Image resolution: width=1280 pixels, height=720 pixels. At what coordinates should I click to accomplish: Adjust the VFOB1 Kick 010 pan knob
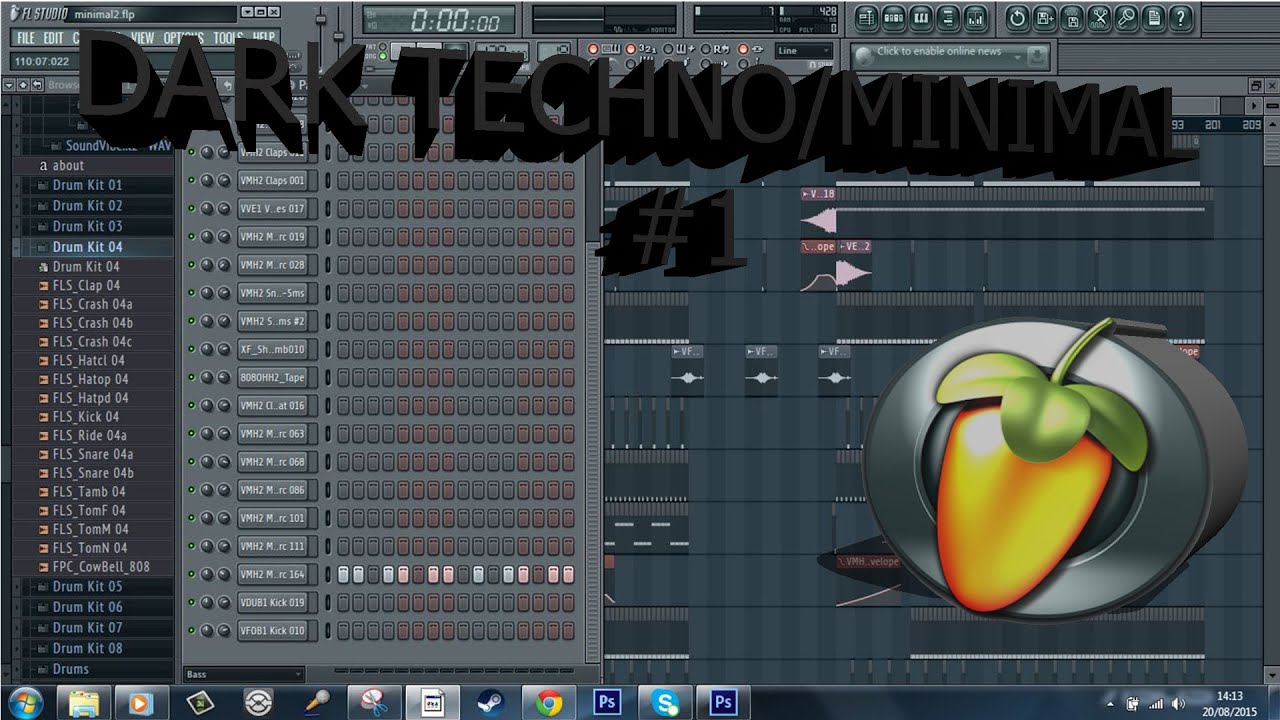(x=207, y=631)
